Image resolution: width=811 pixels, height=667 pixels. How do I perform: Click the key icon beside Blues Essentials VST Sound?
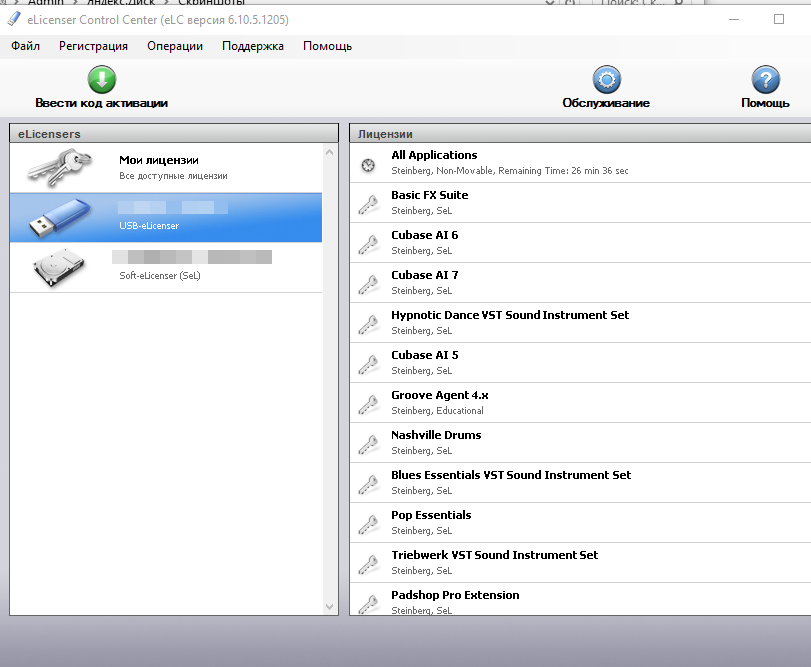(368, 484)
